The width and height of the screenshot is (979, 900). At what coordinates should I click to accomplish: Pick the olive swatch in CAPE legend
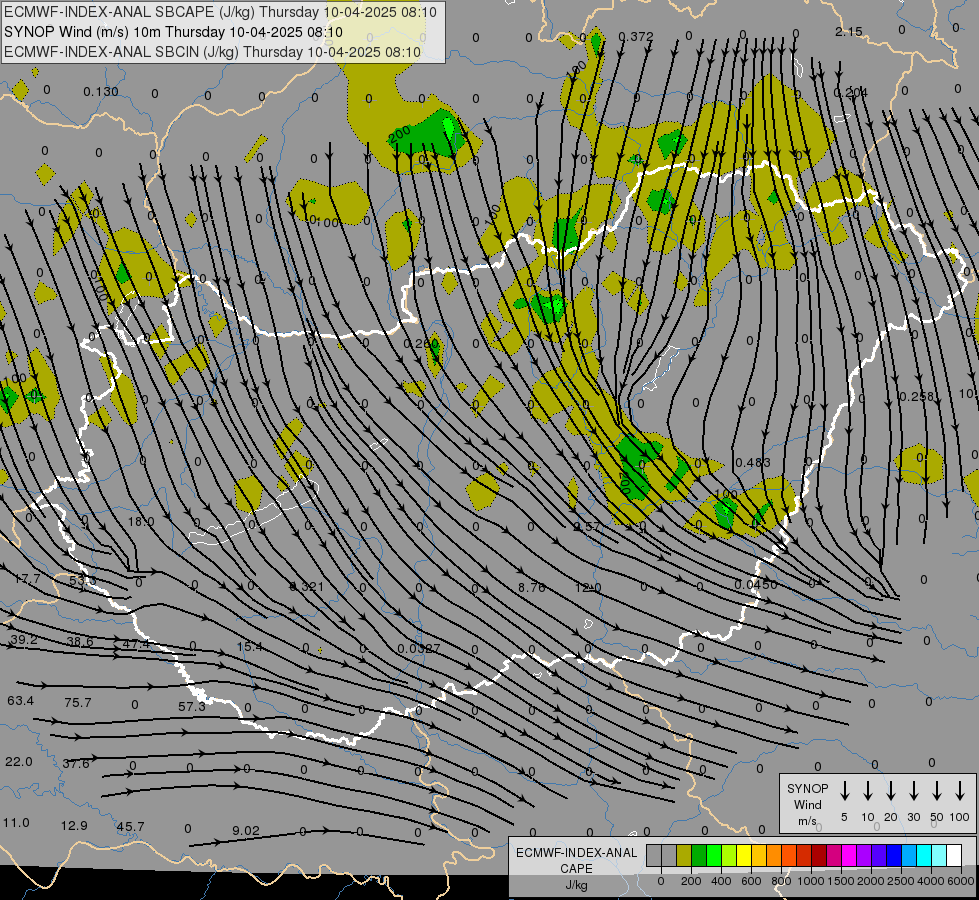tap(684, 856)
